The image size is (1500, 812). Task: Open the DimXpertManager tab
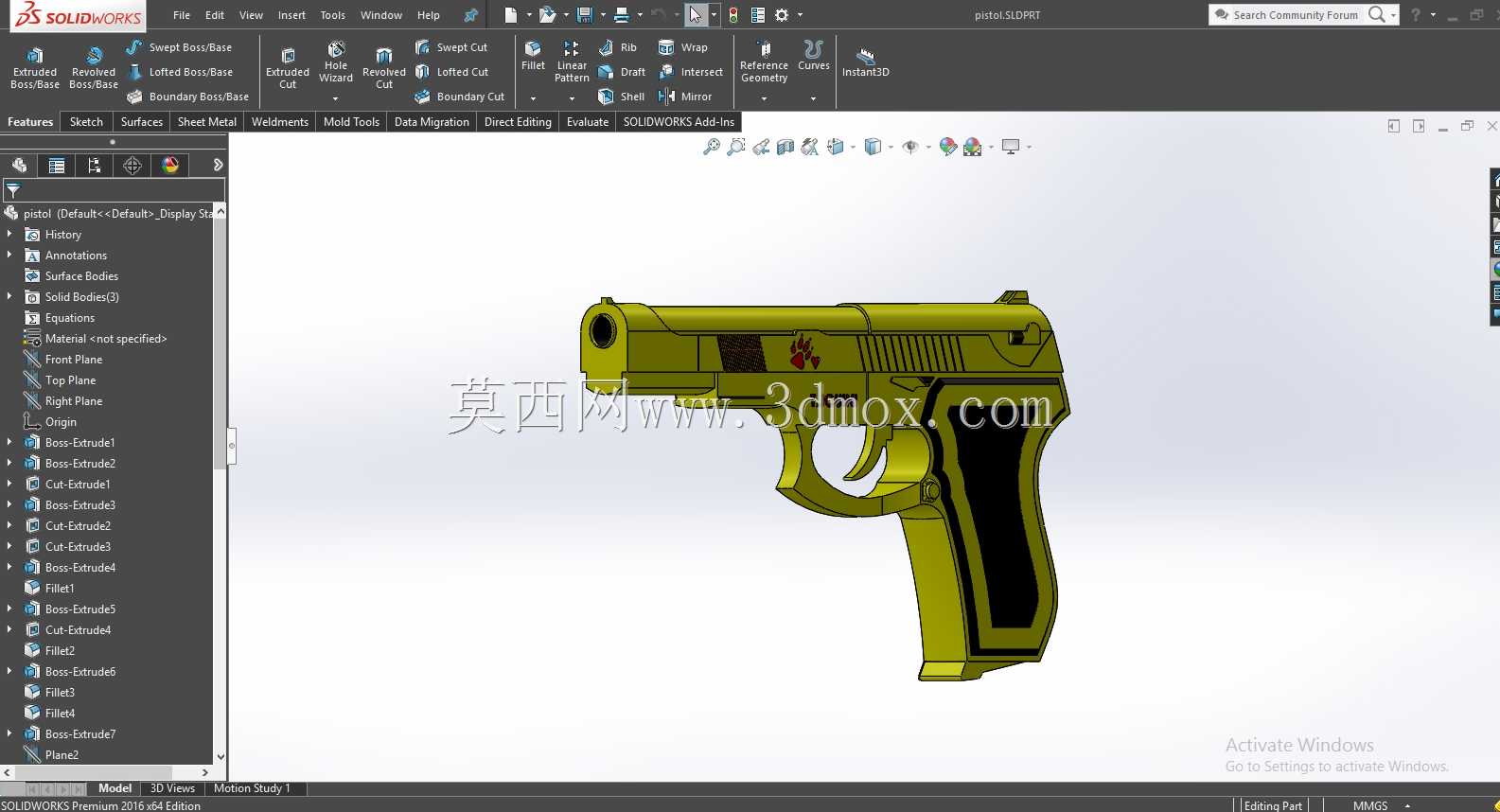(132, 166)
